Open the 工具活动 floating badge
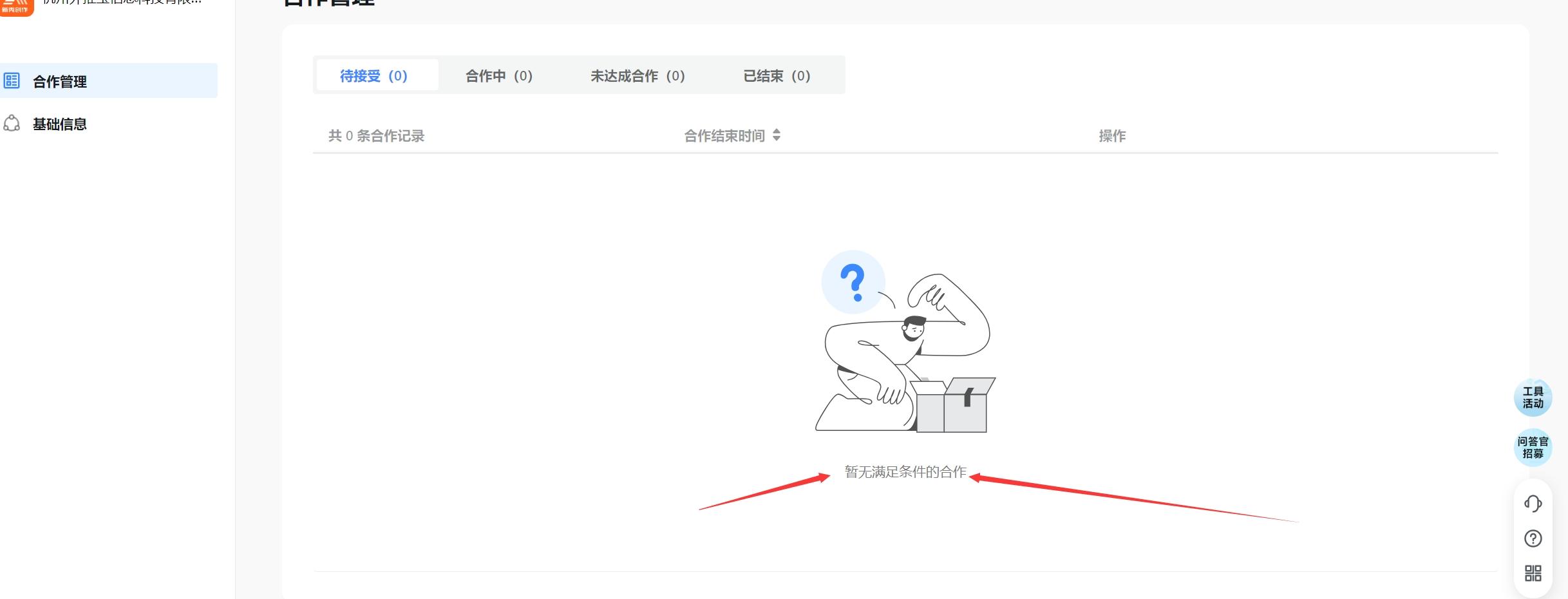 (x=1533, y=397)
